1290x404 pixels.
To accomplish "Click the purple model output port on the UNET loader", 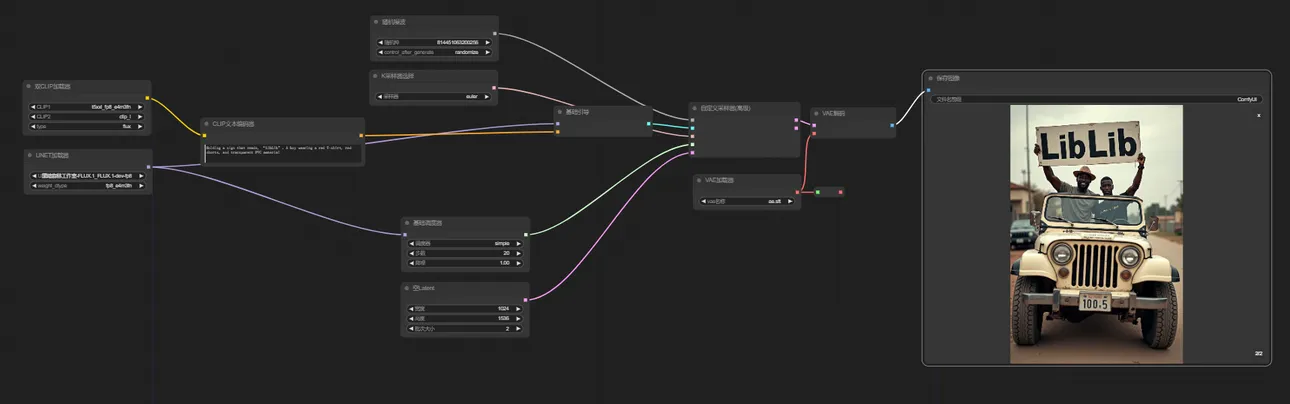I will pos(149,166).
